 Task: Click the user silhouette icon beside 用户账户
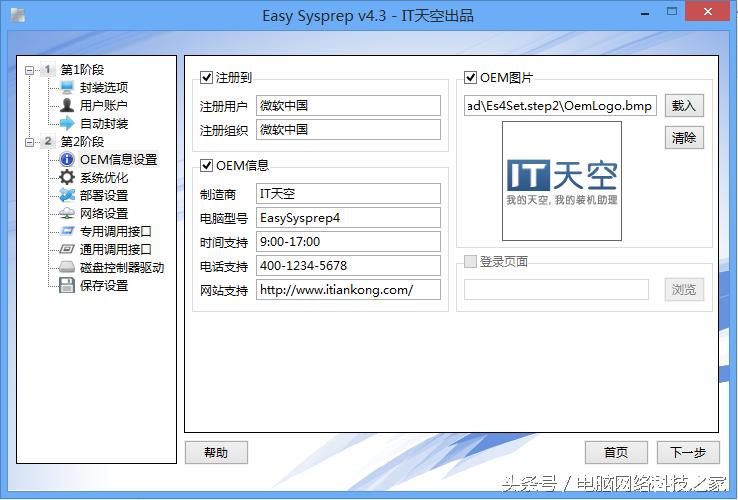(67, 105)
